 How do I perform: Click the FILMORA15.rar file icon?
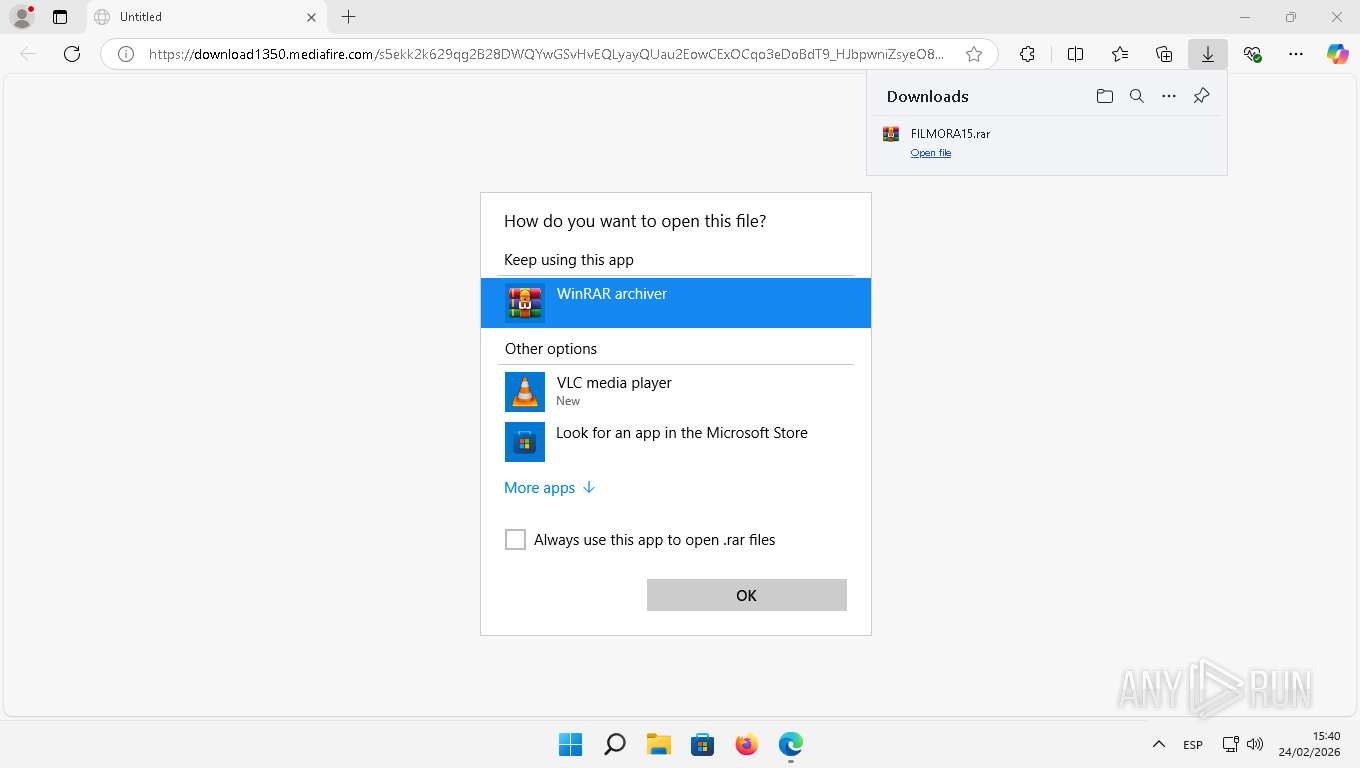pos(891,134)
